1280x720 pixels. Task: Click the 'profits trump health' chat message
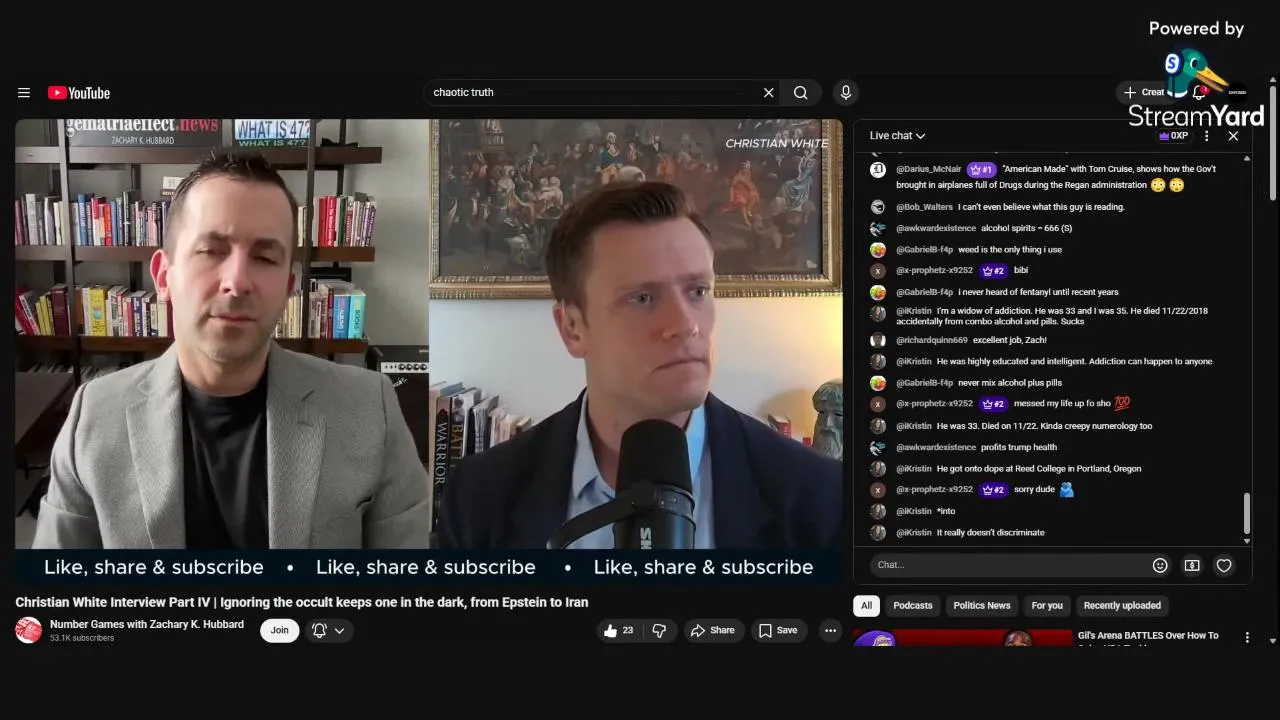[1019, 447]
